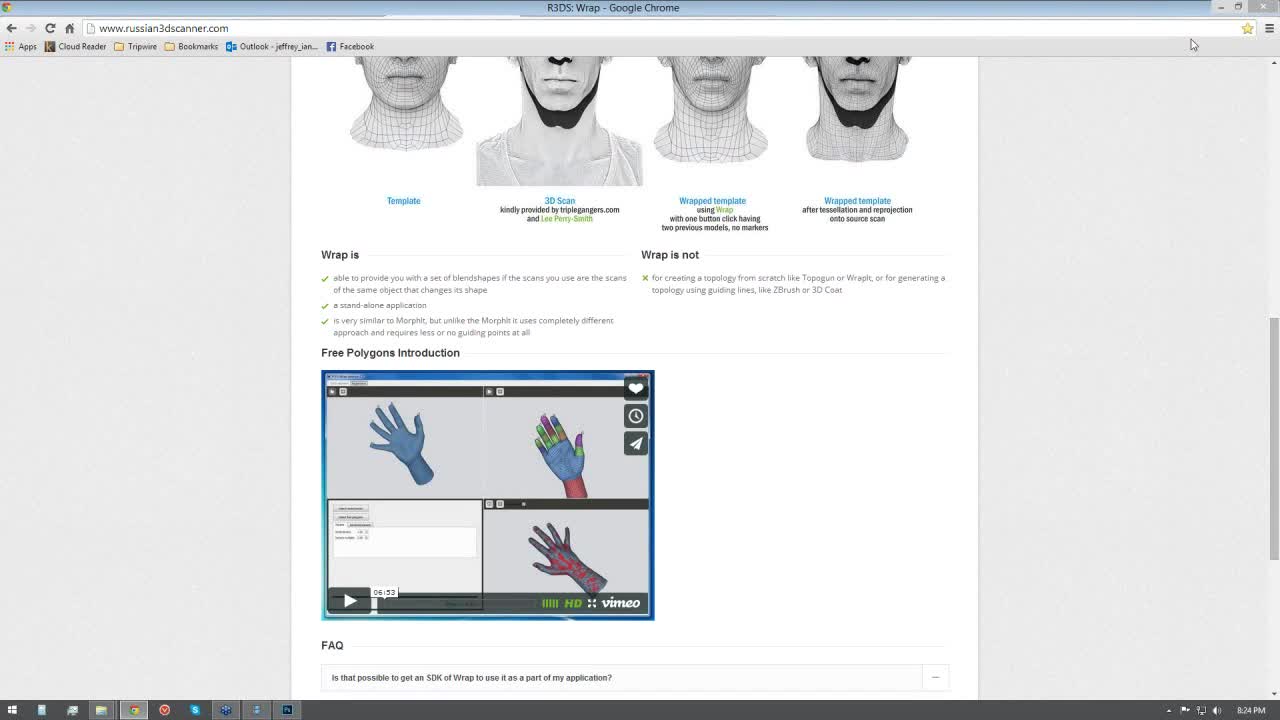The image size is (1280, 720).
Task: Click the 'Wrap is' heading
Action: [x=340, y=255]
